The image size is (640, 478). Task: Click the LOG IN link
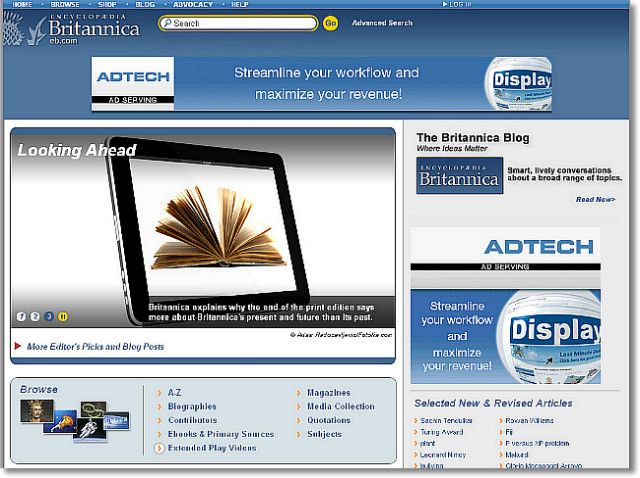pos(457,4)
